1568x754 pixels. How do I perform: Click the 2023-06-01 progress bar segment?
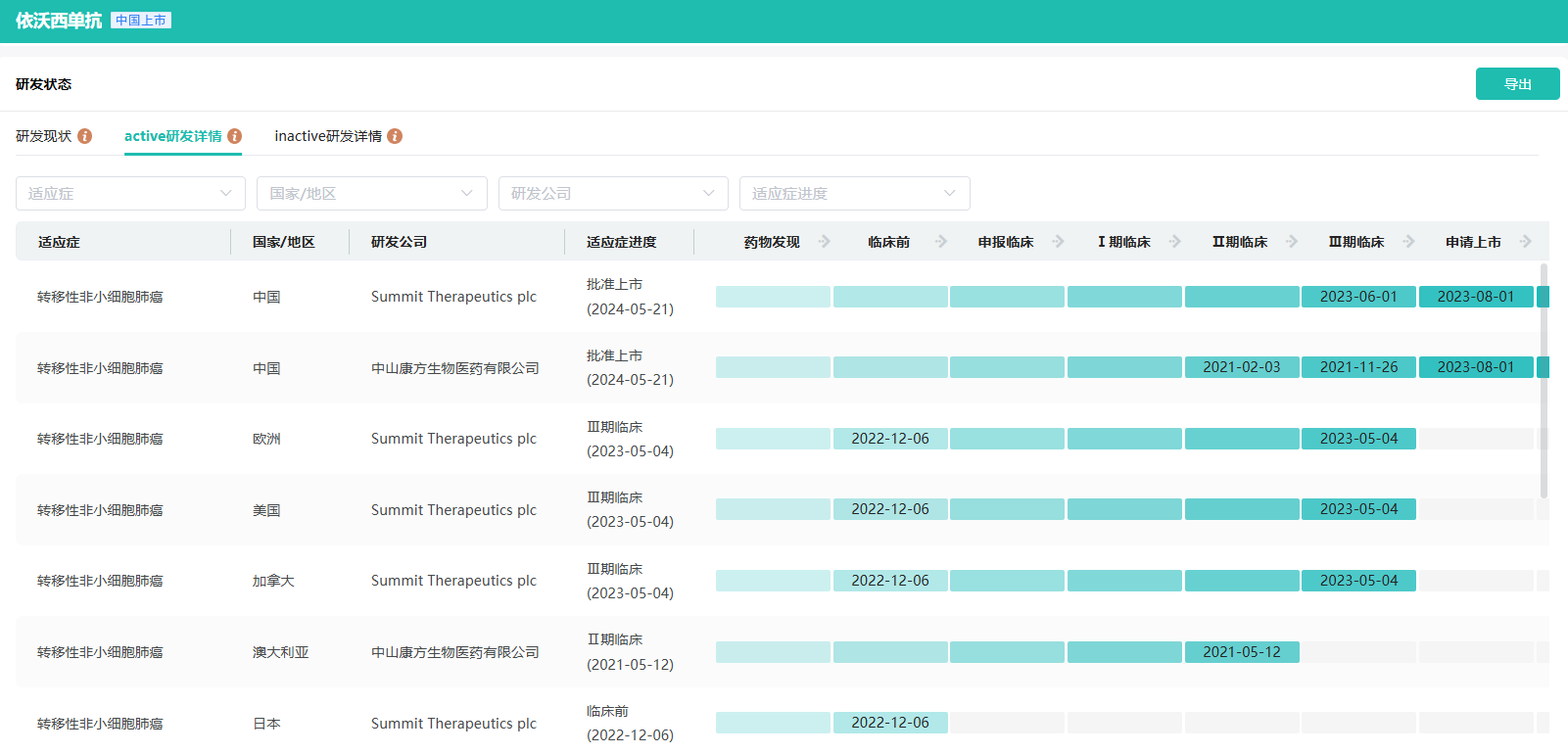(1358, 297)
